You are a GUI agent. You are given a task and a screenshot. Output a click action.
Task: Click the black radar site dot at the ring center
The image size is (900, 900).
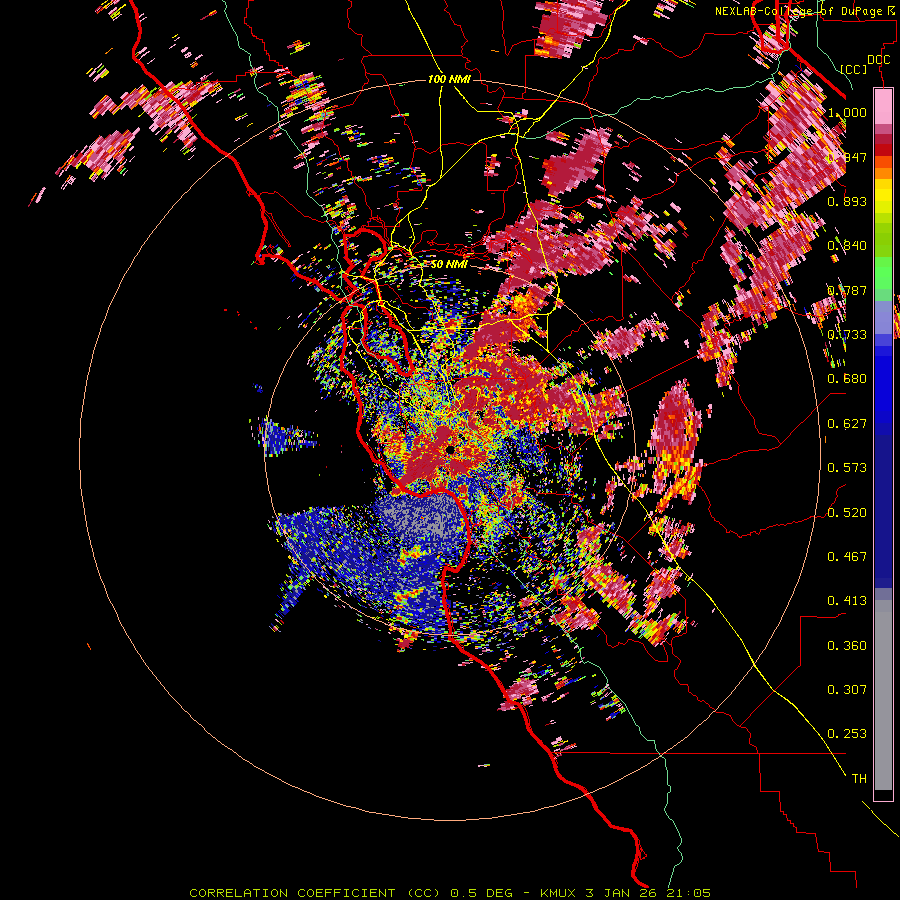tap(450, 449)
